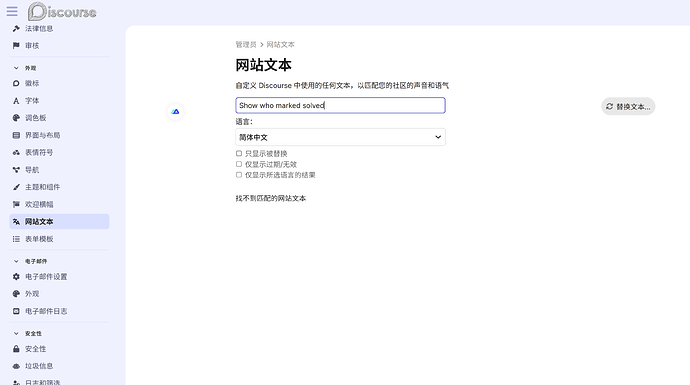
Task: Click the 找不到匹配的网站文本 message
Action: point(271,198)
